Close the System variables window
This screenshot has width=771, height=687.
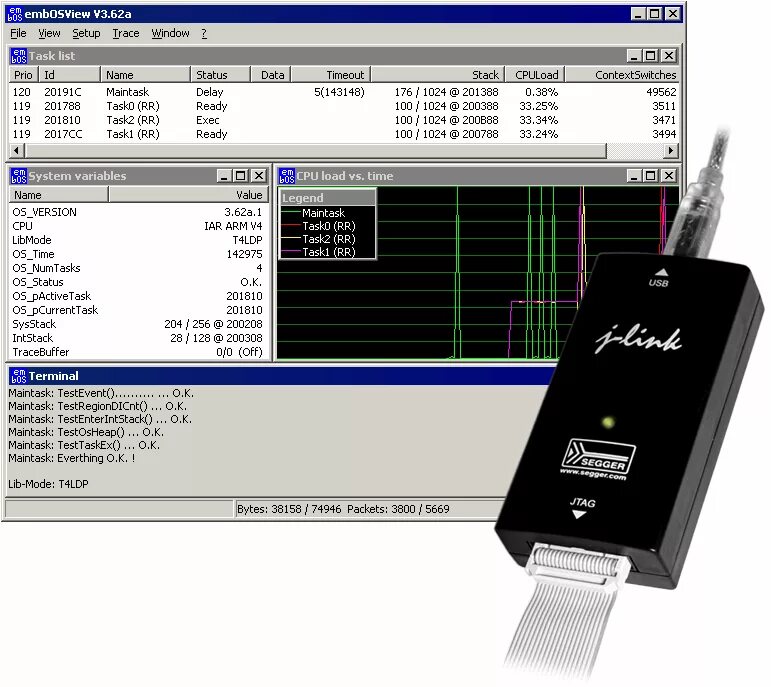coord(258,176)
